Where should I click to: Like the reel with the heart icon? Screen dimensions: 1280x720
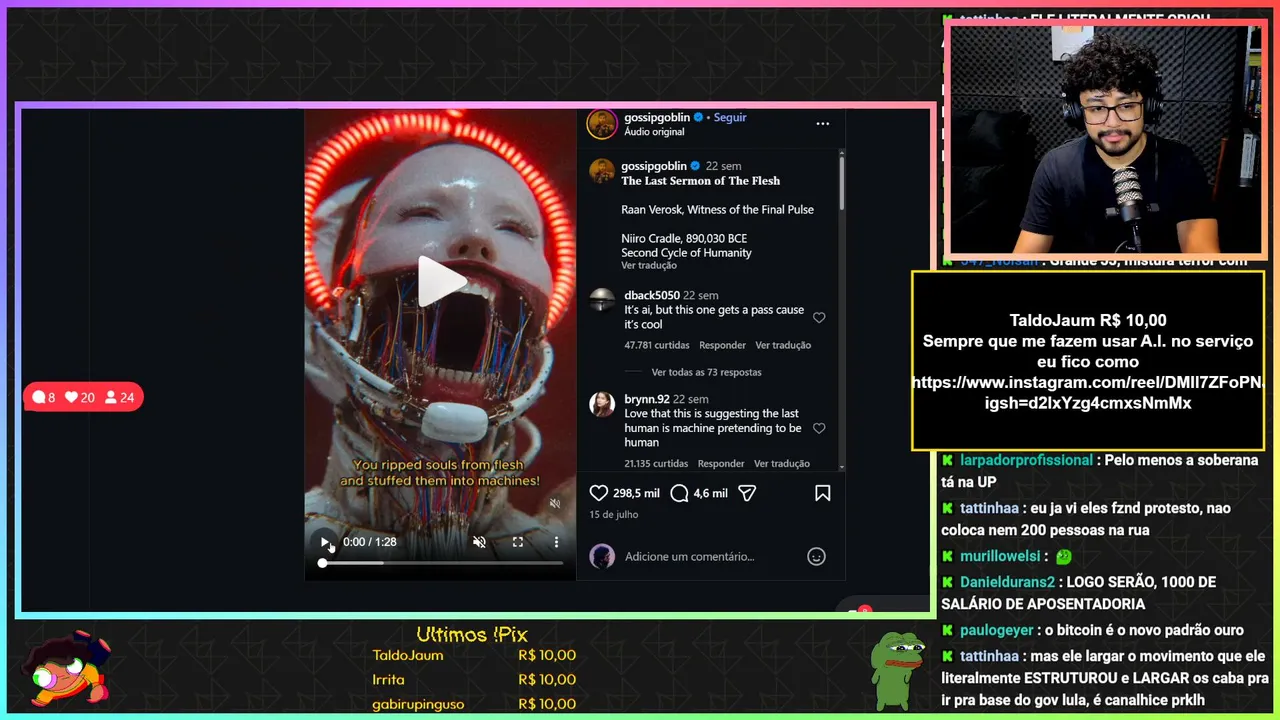[599, 493]
